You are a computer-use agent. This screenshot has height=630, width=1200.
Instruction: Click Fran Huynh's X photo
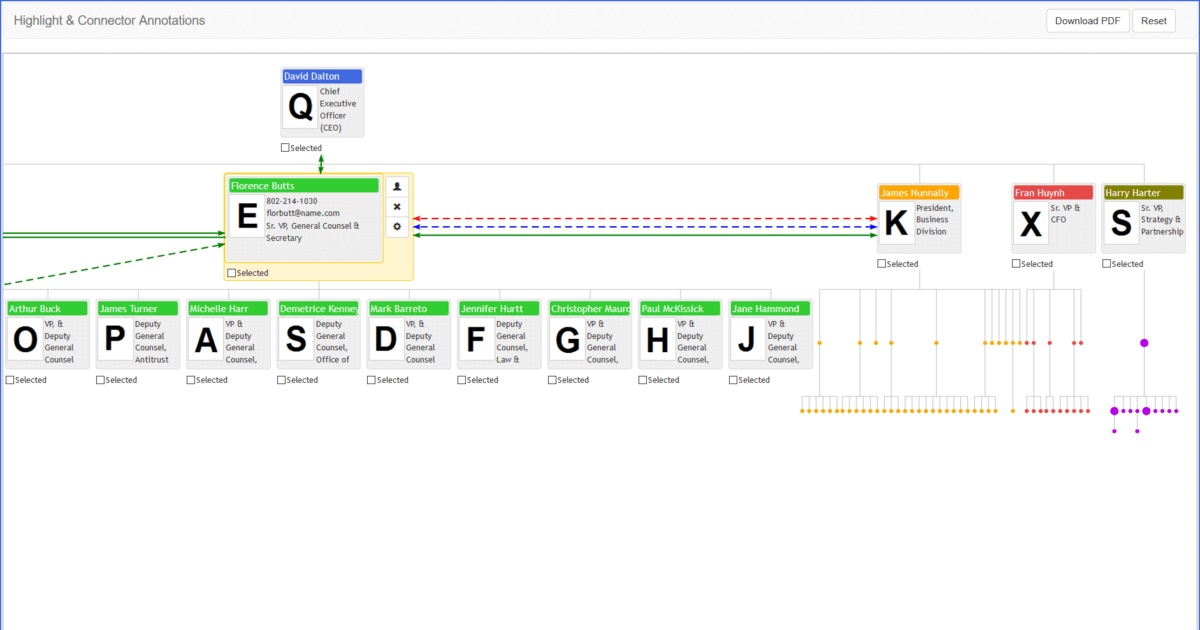[1030, 223]
